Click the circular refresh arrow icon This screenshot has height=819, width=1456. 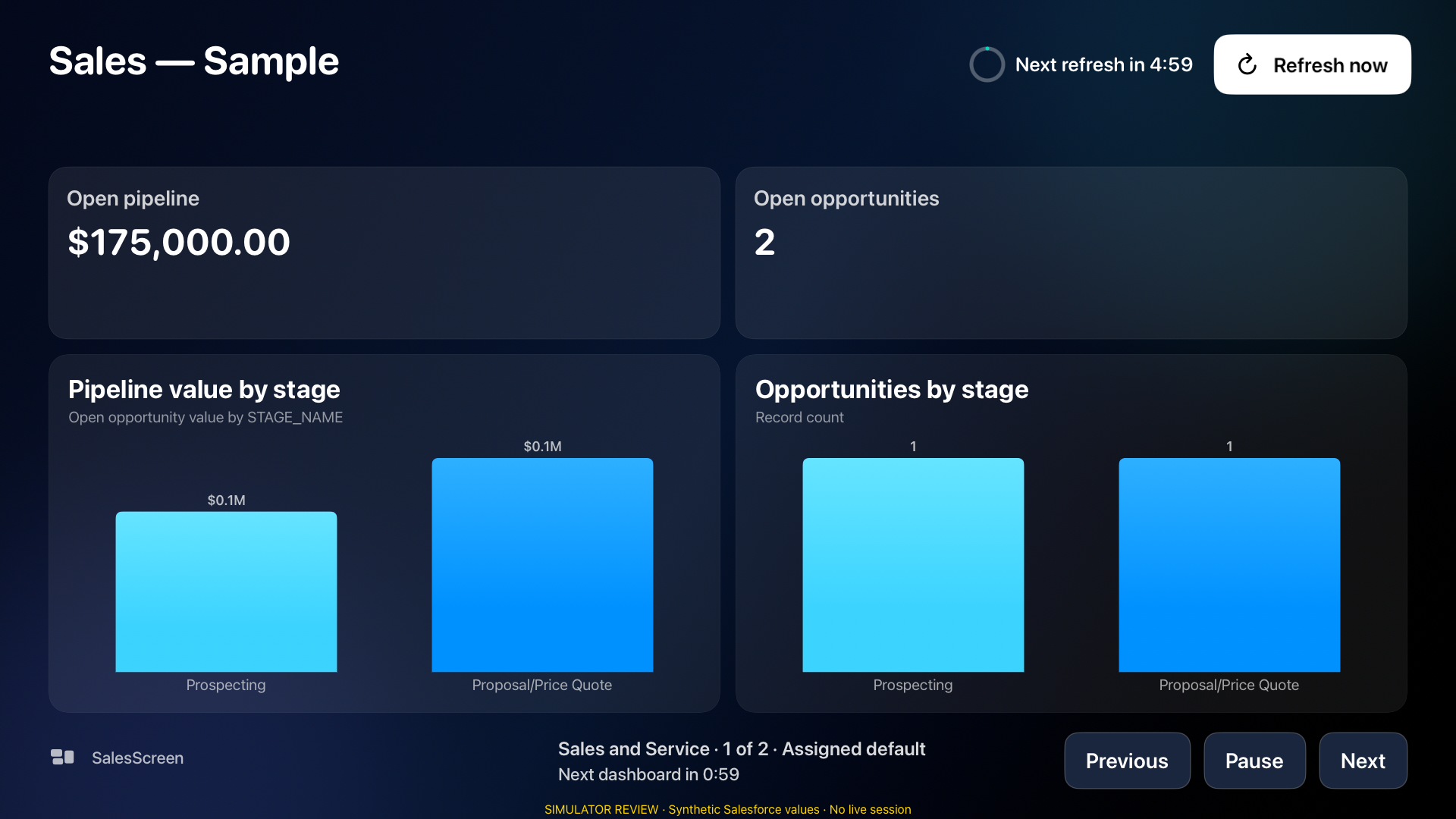click(x=1247, y=65)
